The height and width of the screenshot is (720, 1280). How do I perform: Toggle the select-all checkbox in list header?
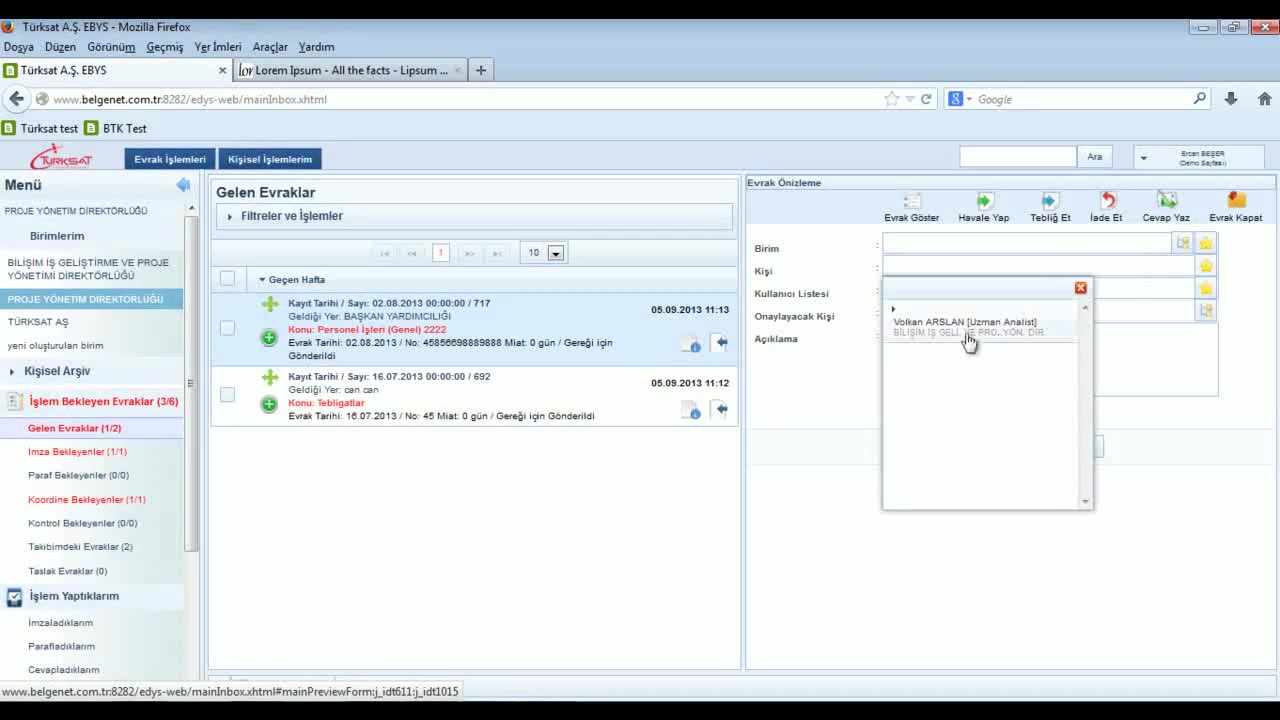click(227, 279)
